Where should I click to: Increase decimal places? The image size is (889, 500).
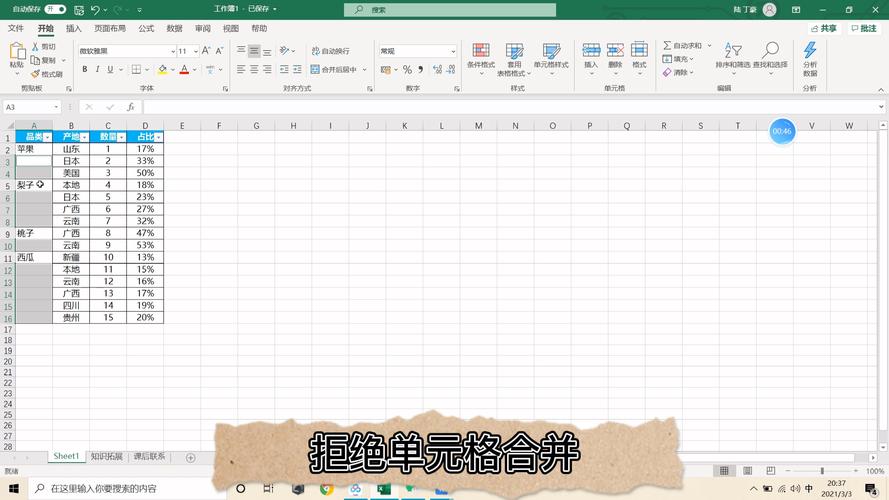pyautogui.click(x=437, y=69)
